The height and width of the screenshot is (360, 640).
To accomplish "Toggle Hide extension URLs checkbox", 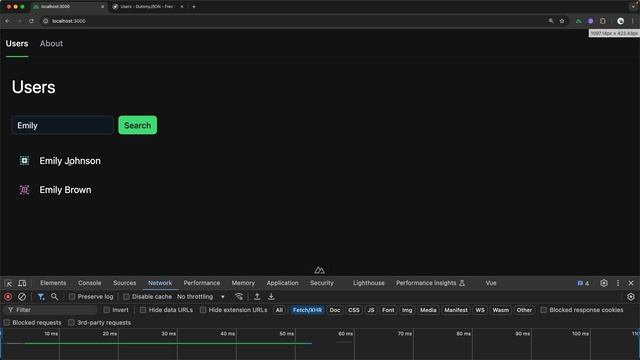I will pos(203,310).
